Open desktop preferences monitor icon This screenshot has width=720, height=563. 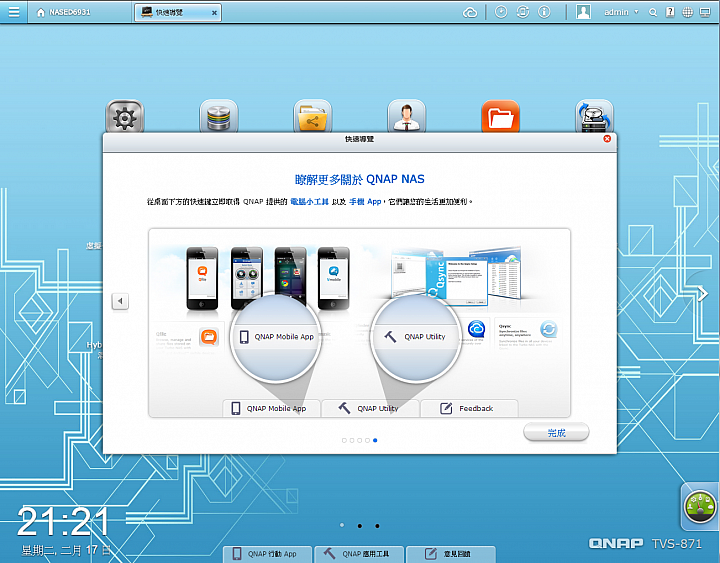[705, 12]
